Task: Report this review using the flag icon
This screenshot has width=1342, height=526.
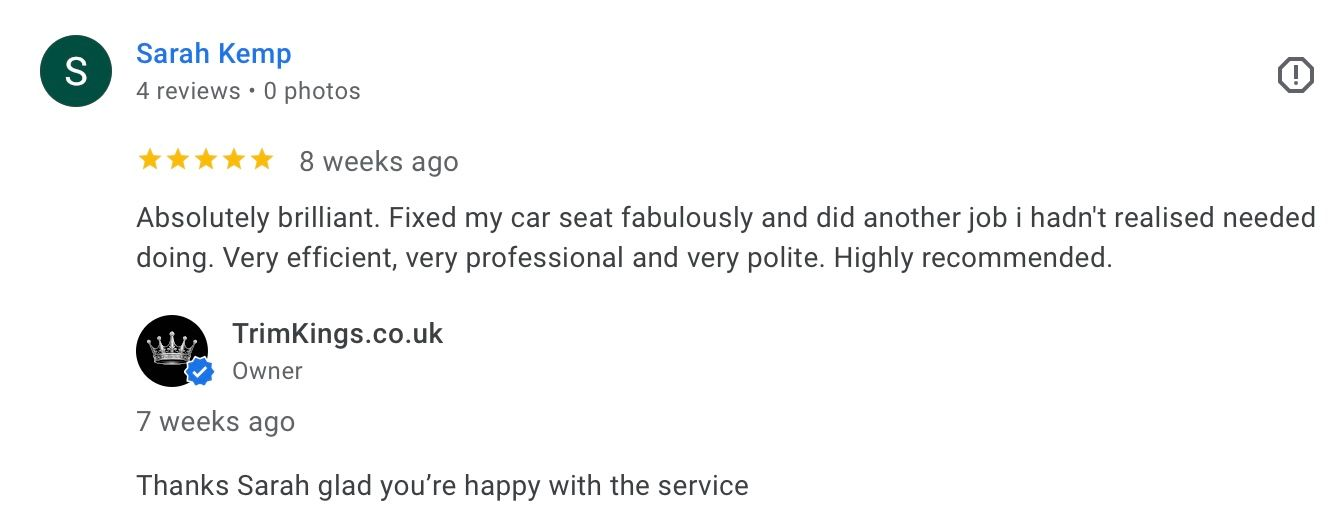Action: tap(1295, 75)
